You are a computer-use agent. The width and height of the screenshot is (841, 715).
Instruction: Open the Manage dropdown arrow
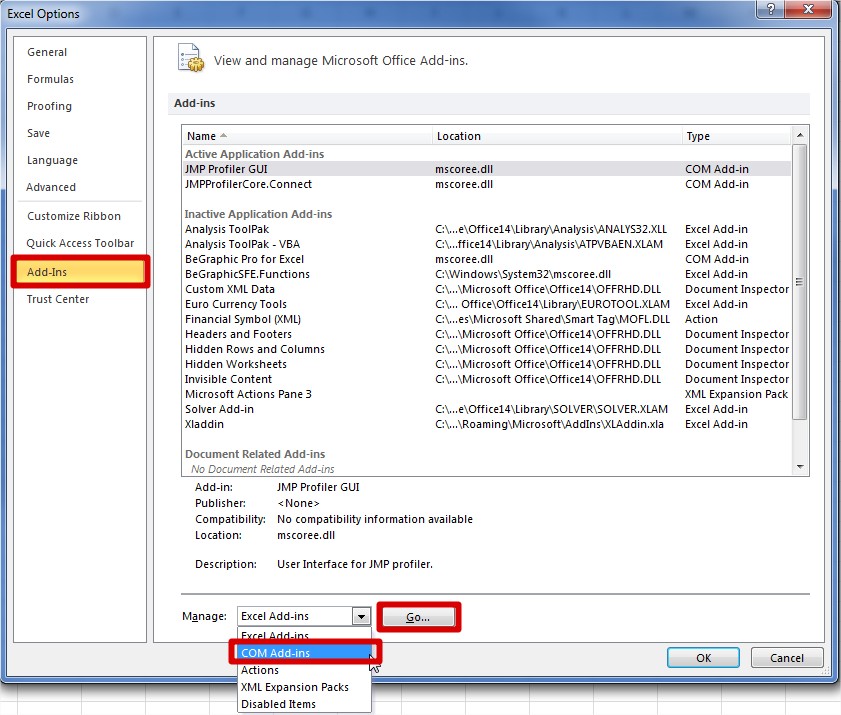point(362,617)
